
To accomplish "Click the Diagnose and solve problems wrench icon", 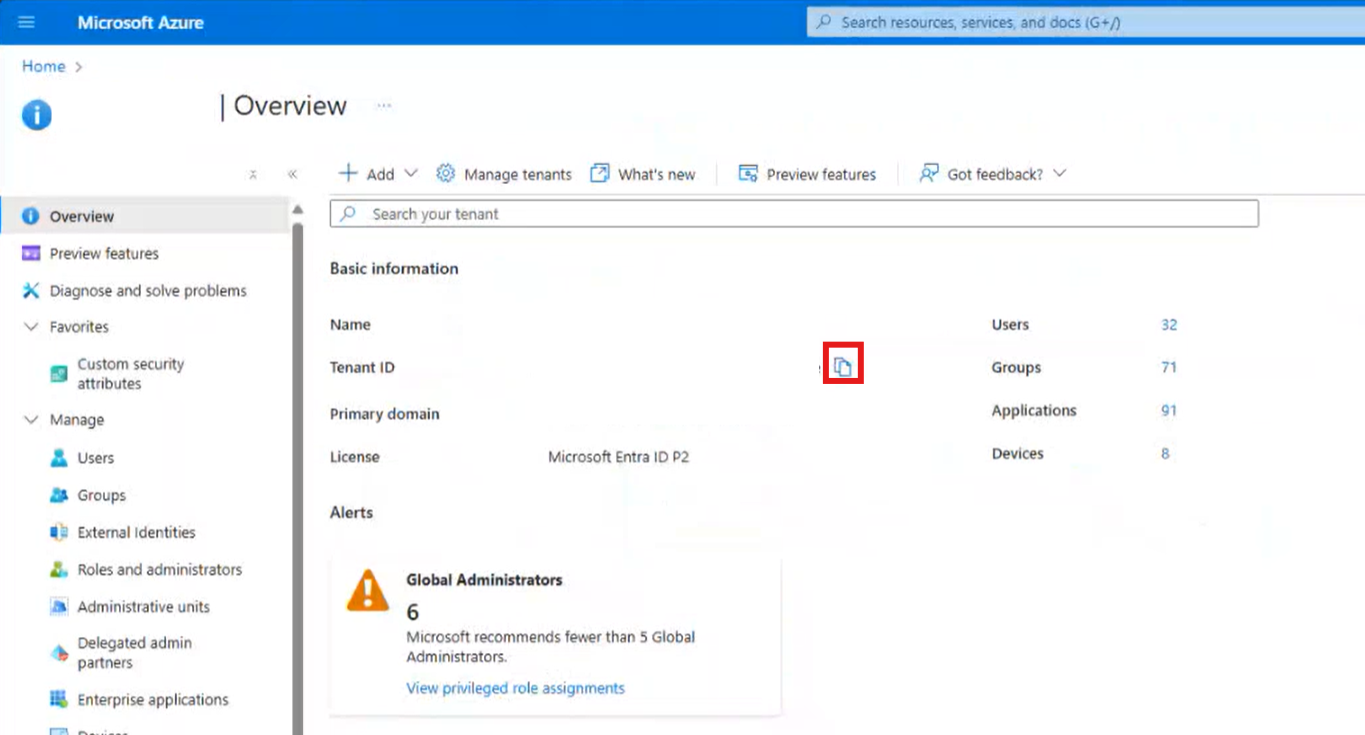I will [x=31, y=290].
